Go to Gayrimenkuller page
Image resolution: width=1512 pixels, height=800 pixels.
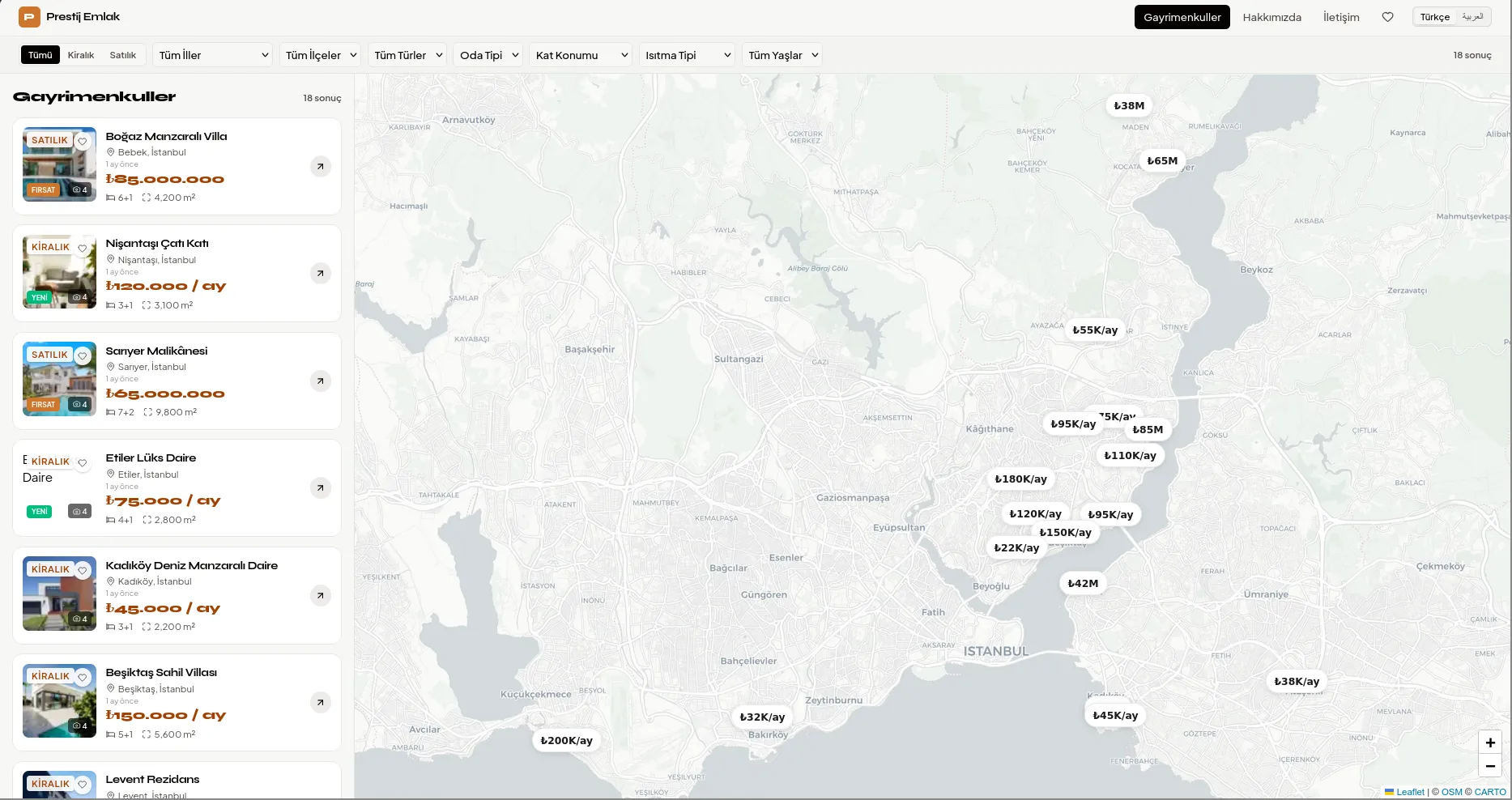1182,17
